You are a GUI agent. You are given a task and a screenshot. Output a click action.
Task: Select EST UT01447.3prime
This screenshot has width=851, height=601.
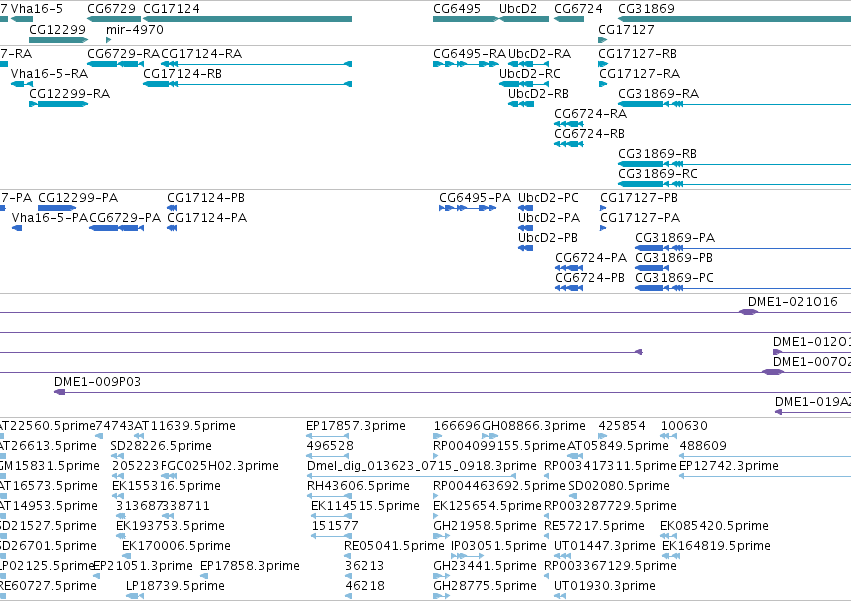pyautogui.click(x=605, y=546)
